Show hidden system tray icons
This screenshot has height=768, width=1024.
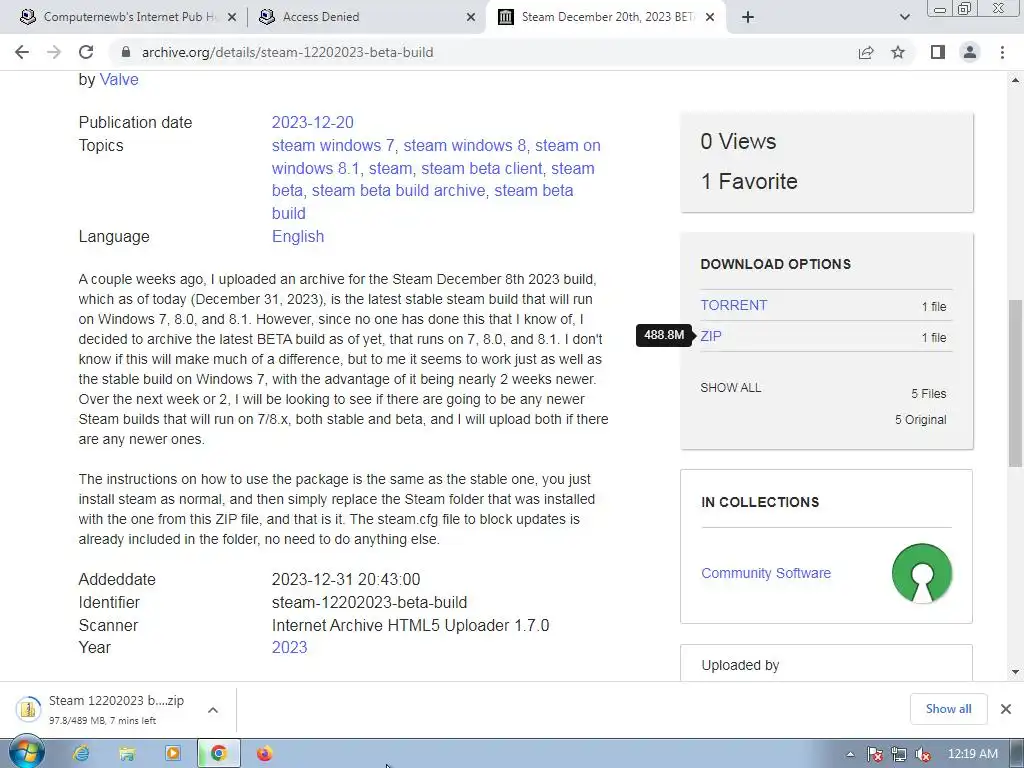click(850, 754)
